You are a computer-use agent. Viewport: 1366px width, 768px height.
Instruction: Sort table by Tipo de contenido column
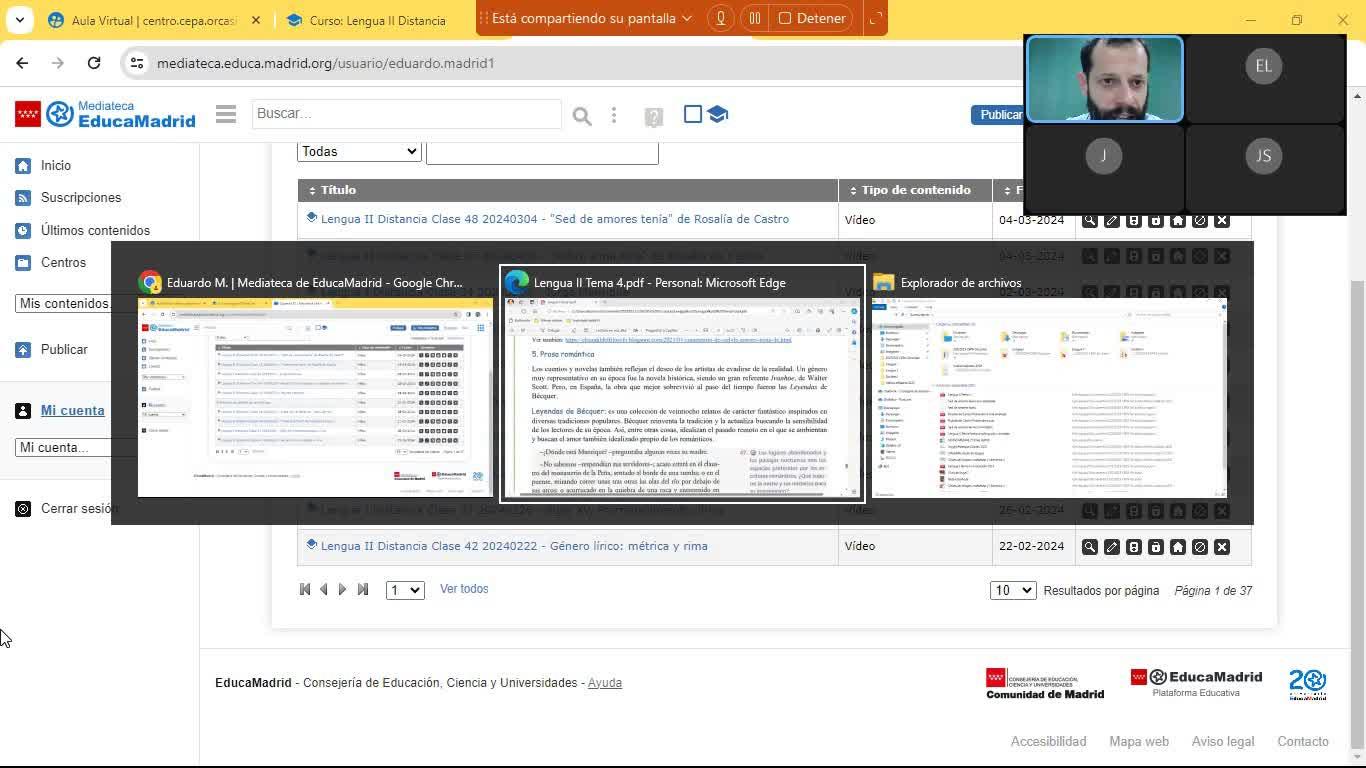pyautogui.click(x=910, y=190)
